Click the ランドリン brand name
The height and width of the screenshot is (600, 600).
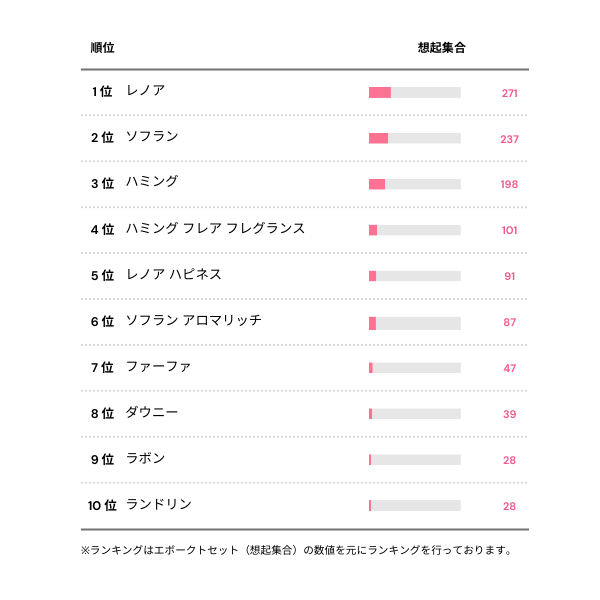click(158, 505)
